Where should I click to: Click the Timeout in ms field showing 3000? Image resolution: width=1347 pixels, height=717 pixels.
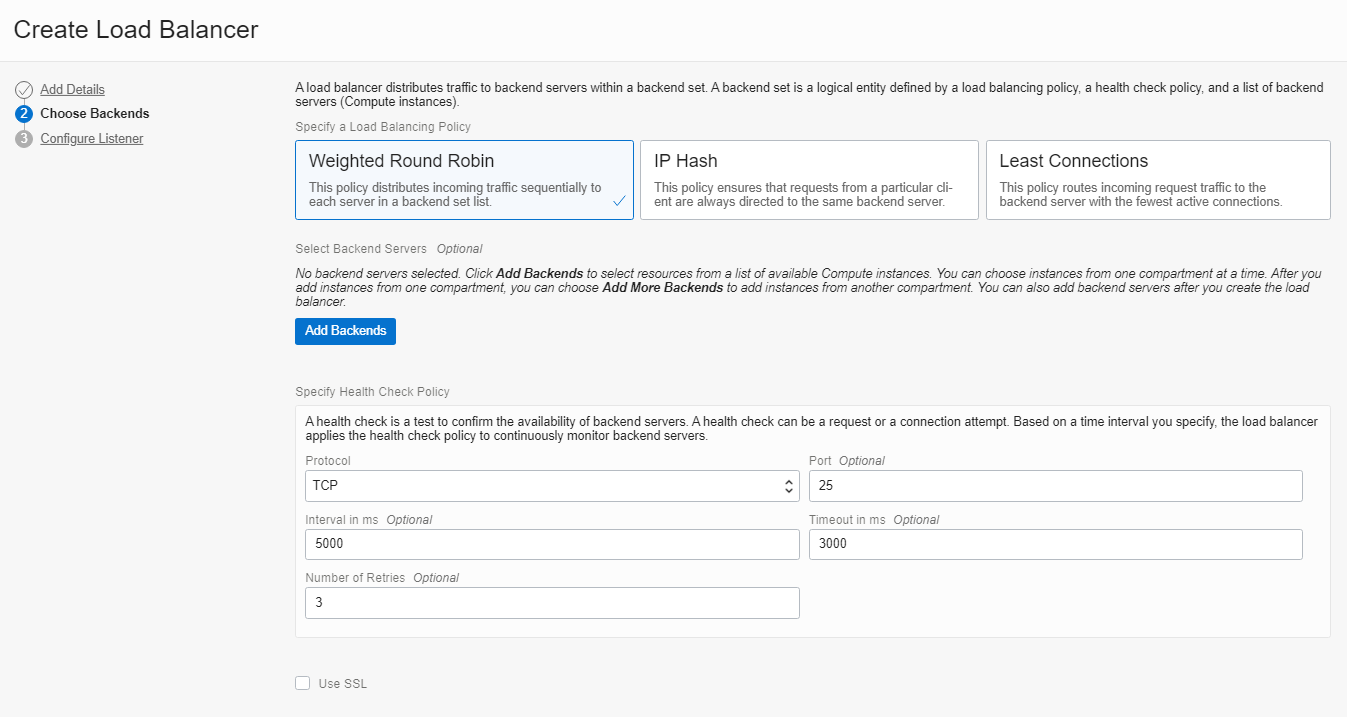1055,544
